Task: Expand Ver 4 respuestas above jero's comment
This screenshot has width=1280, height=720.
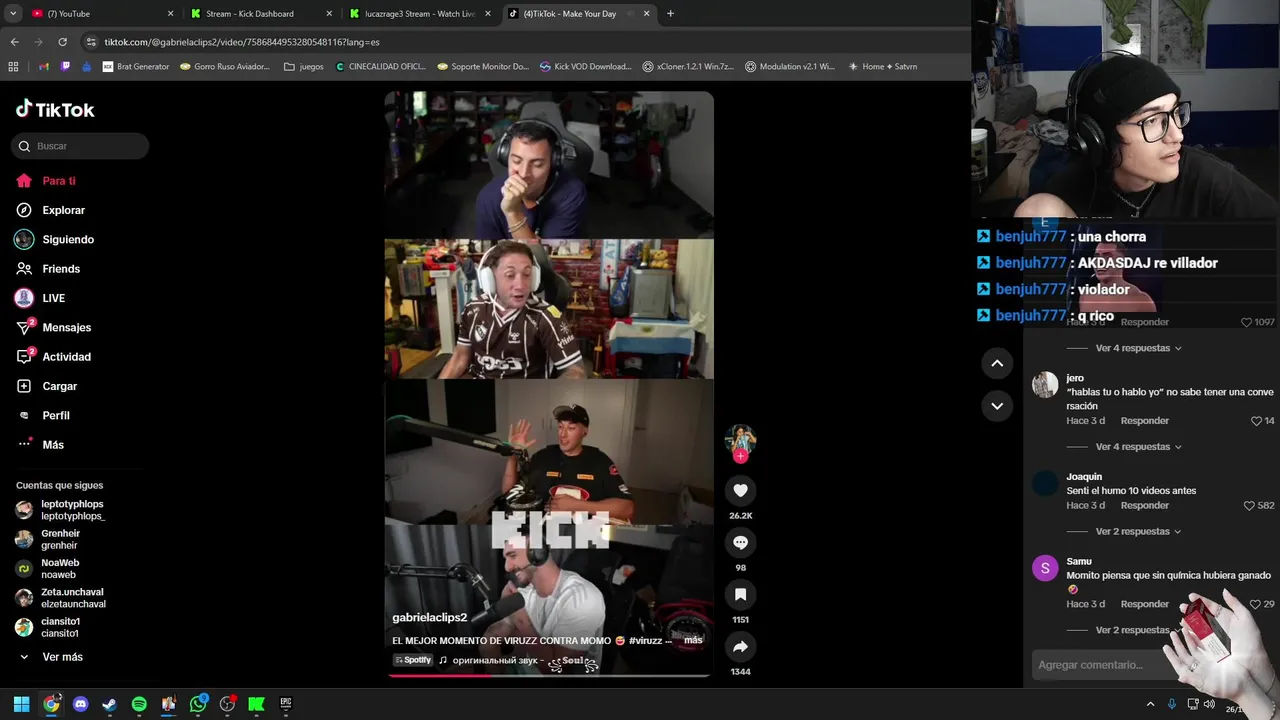Action: [x=1139, y=348]
